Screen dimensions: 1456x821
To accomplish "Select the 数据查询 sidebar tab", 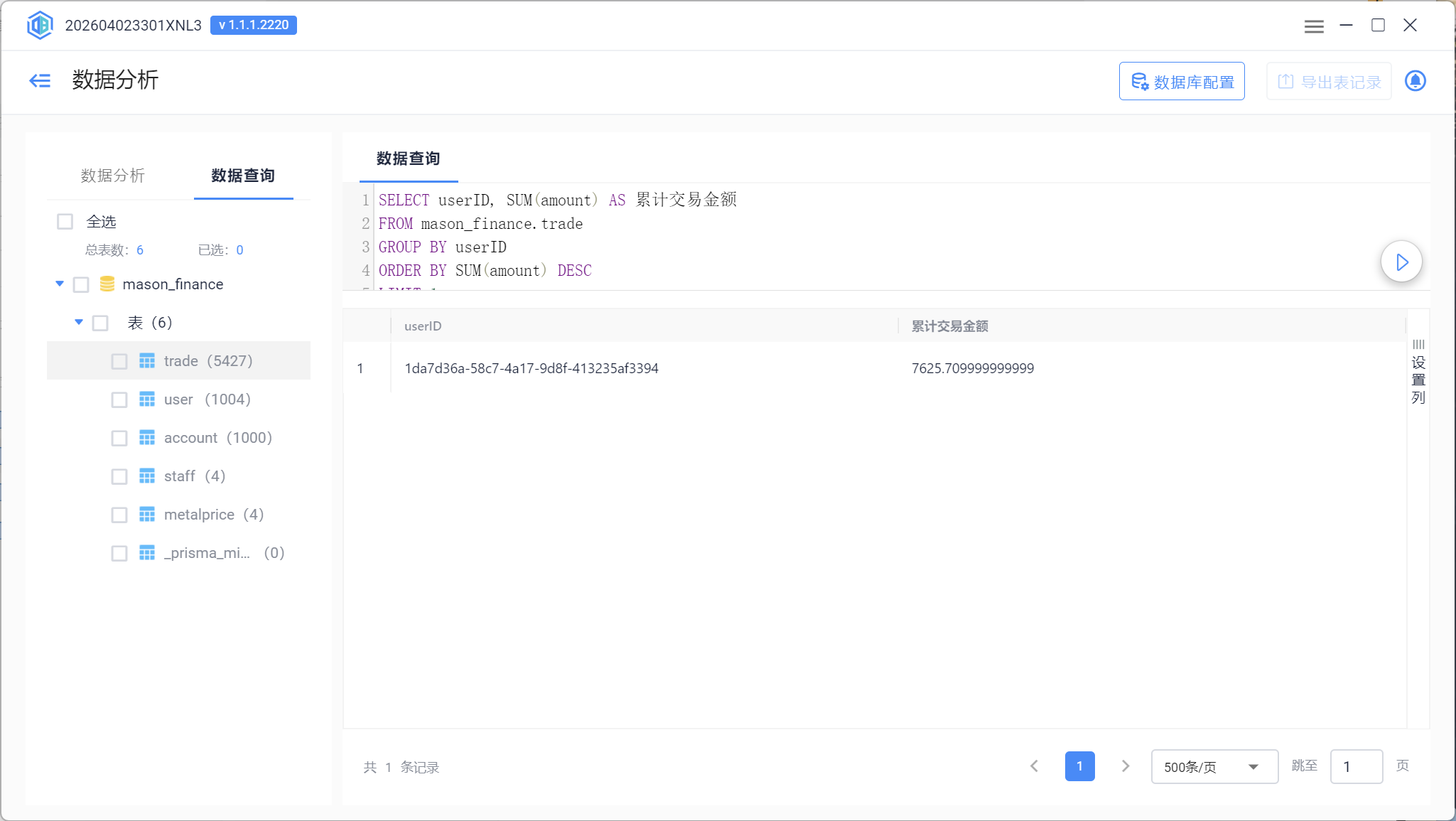I will pos(243,176).
